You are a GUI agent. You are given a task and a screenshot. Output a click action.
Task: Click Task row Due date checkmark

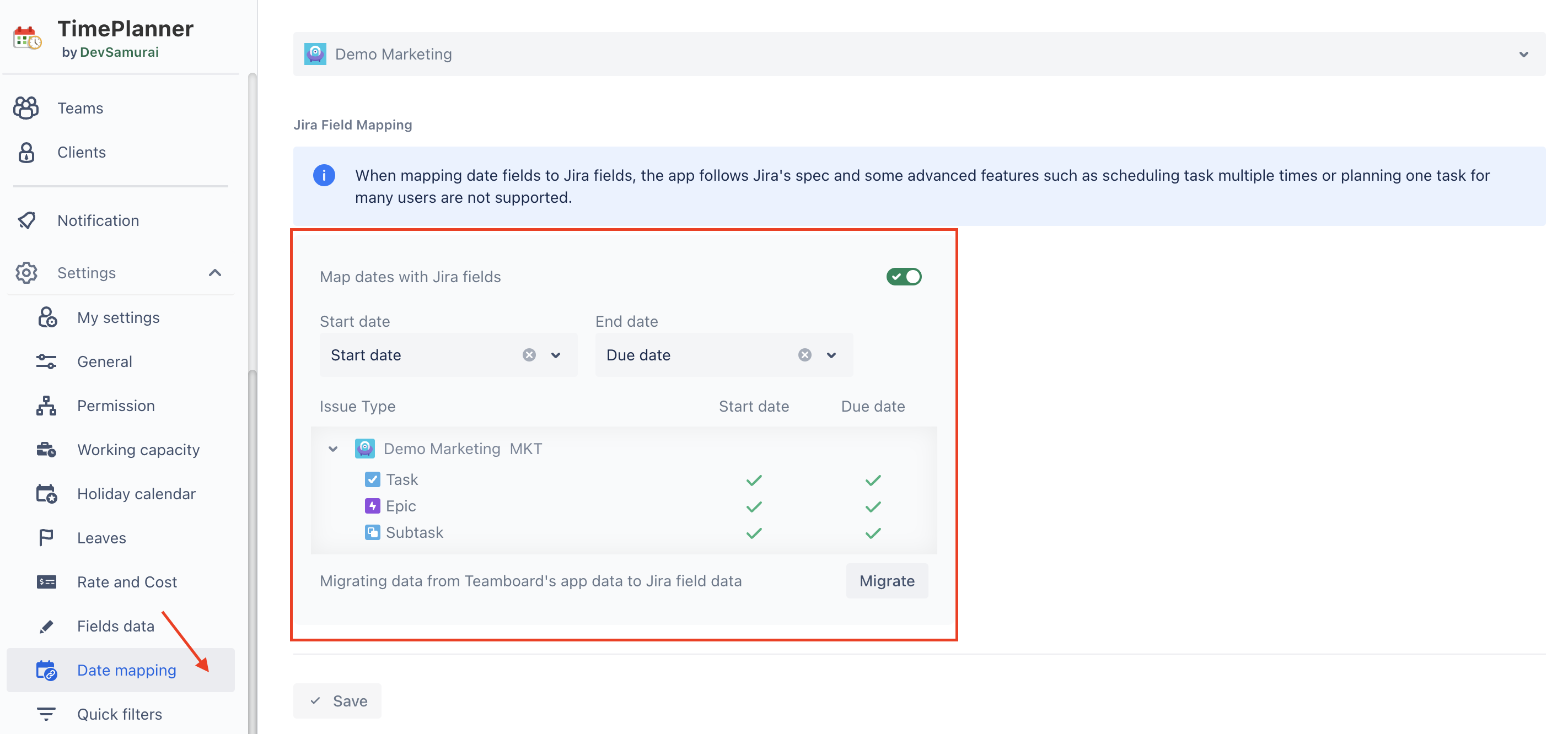coord(873,480)
